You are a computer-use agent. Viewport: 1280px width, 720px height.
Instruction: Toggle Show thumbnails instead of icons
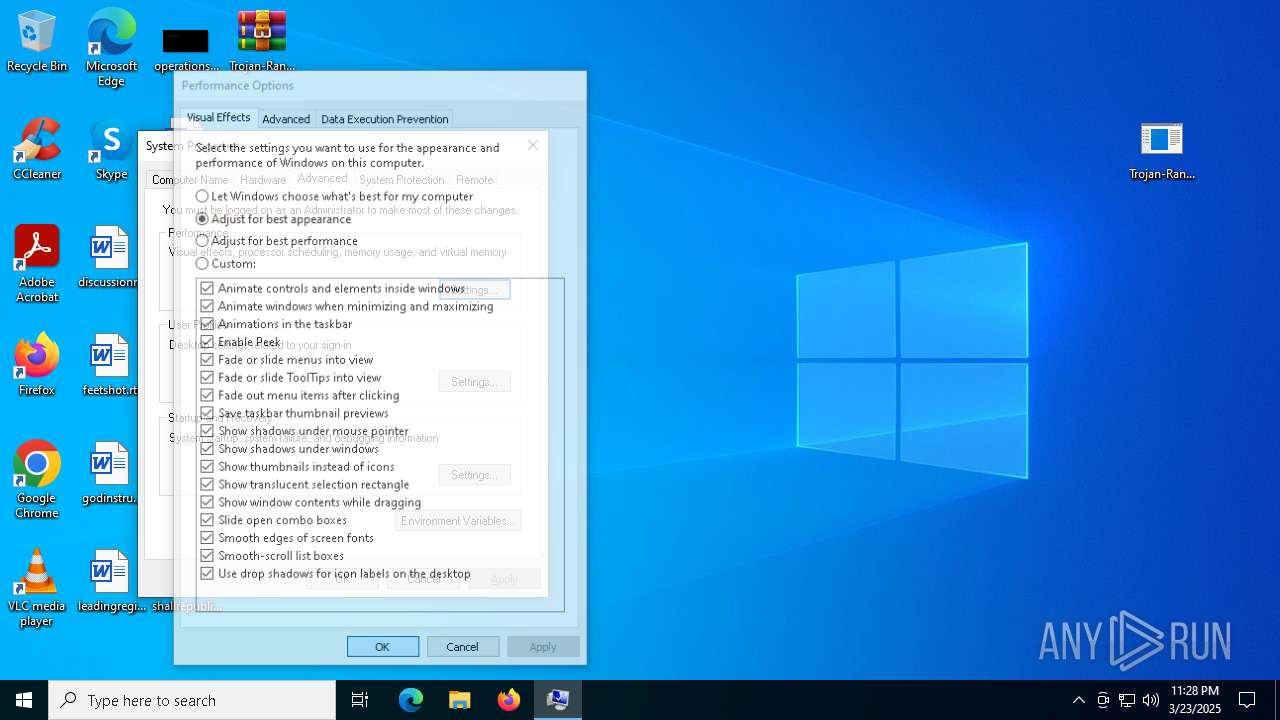(297, 467)
